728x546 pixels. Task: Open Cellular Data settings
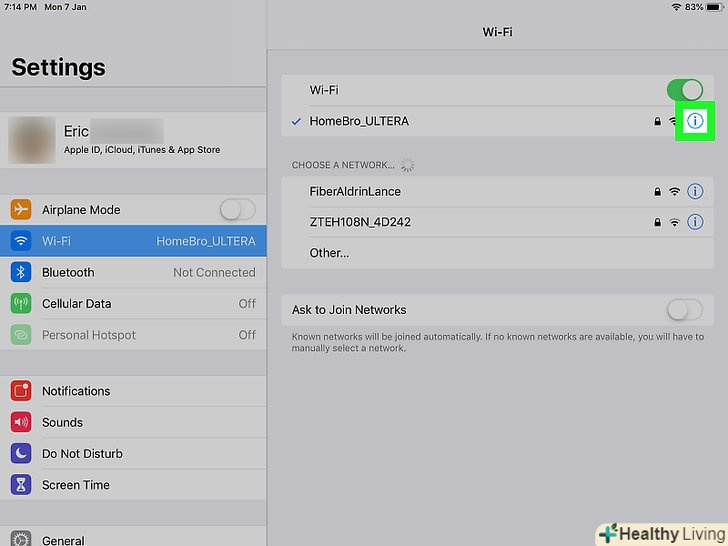(x=133, y=304)
